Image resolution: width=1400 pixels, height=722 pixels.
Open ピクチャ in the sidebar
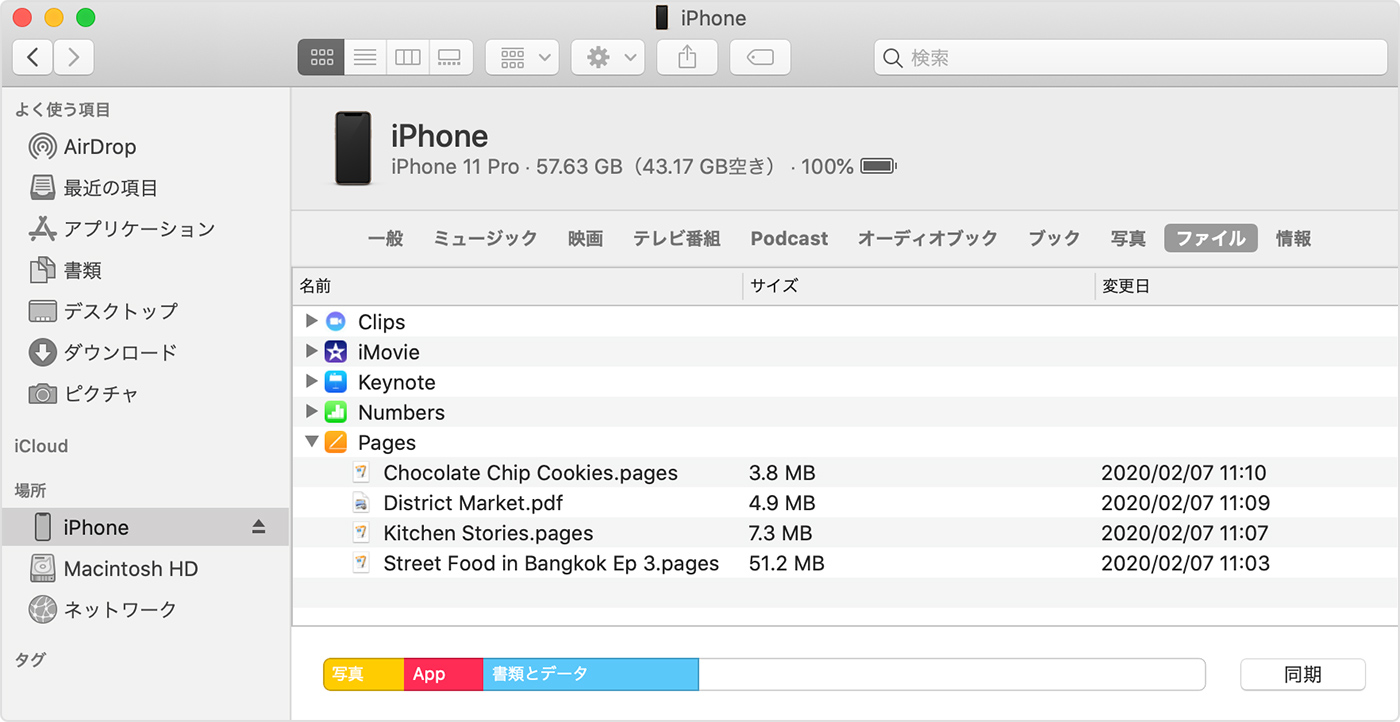pos(83,393)
